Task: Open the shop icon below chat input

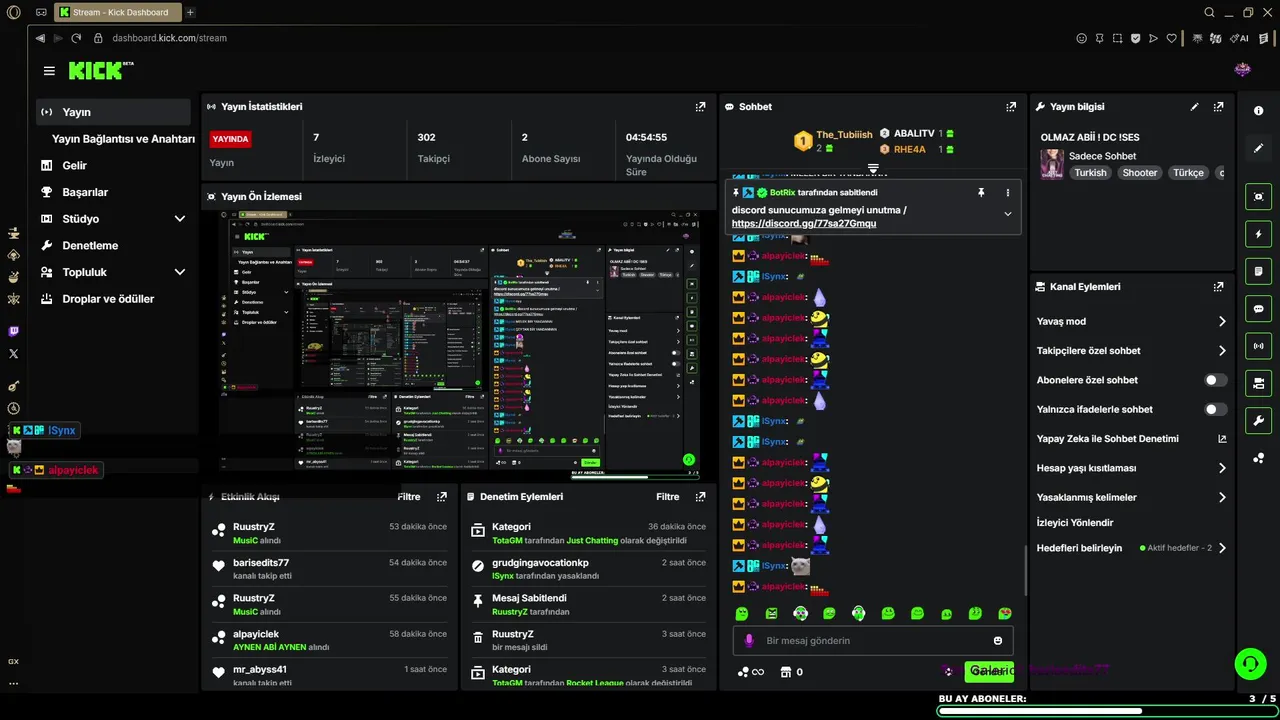Action: (786, 672)
